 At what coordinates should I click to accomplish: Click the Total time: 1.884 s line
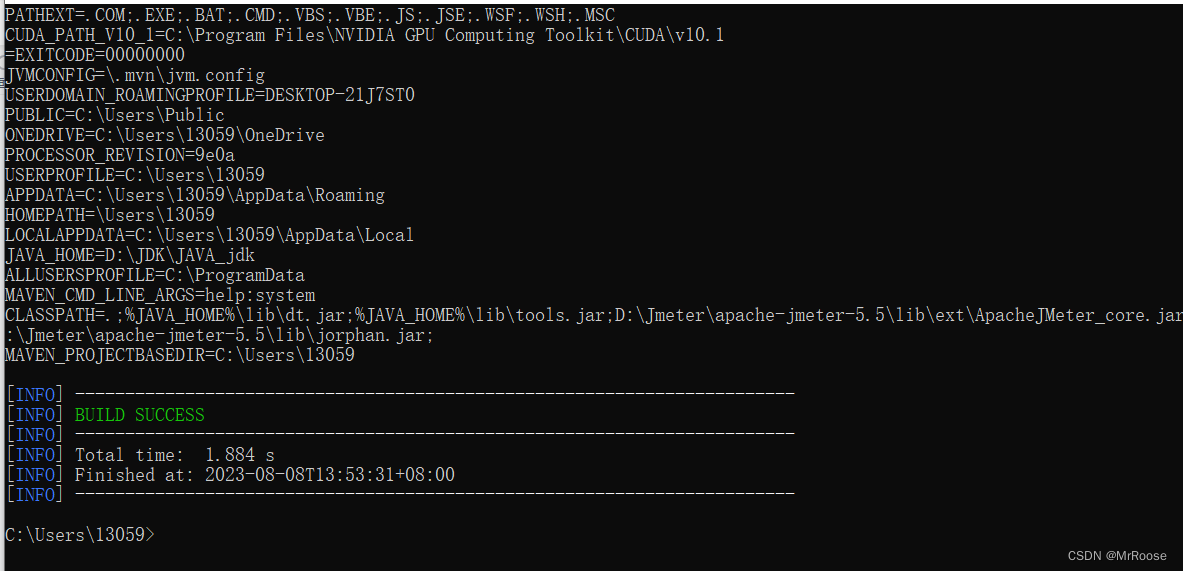(174, 456)
